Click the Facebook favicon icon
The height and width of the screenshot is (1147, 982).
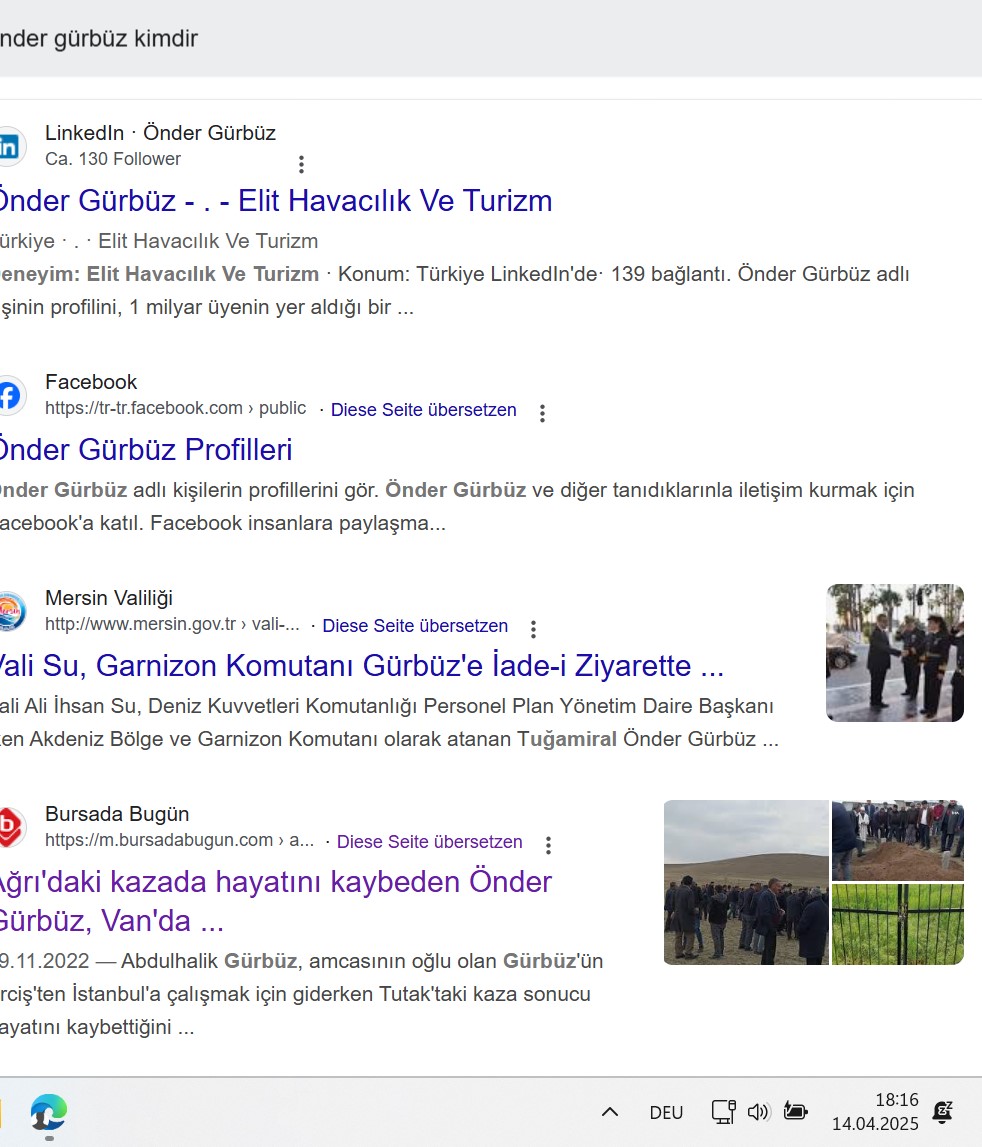tap(10, 396)
